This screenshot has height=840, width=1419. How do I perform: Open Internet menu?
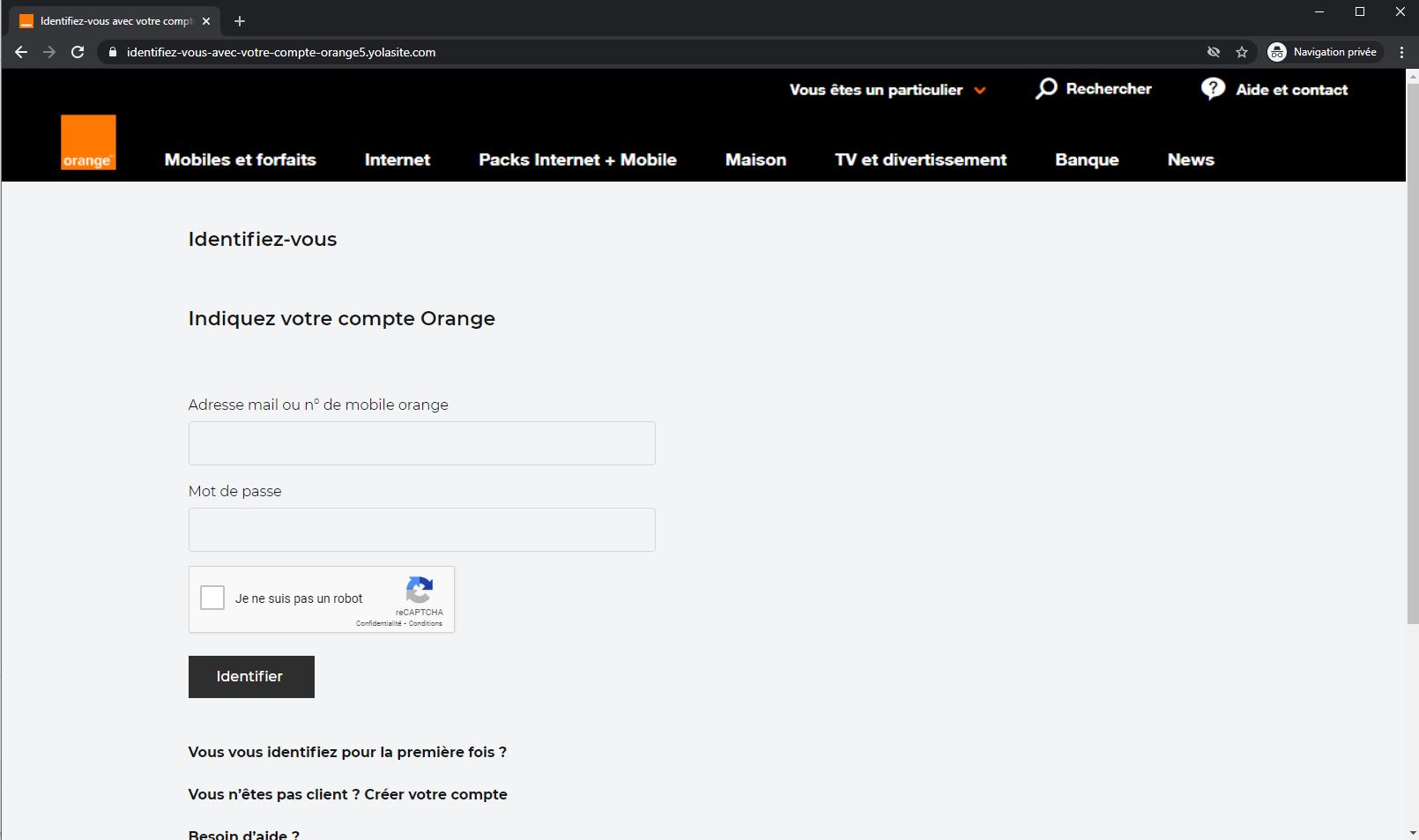(397, 160)
